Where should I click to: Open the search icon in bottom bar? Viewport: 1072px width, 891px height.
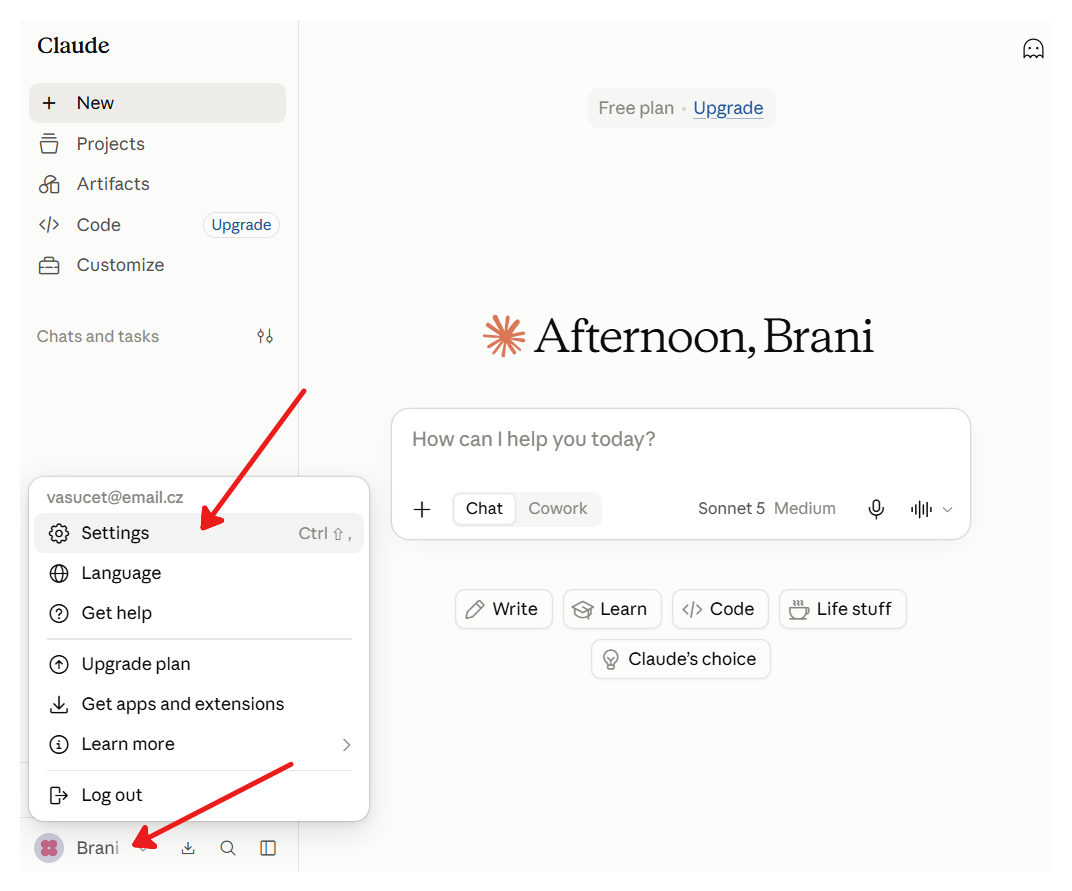tap(228, 849)
